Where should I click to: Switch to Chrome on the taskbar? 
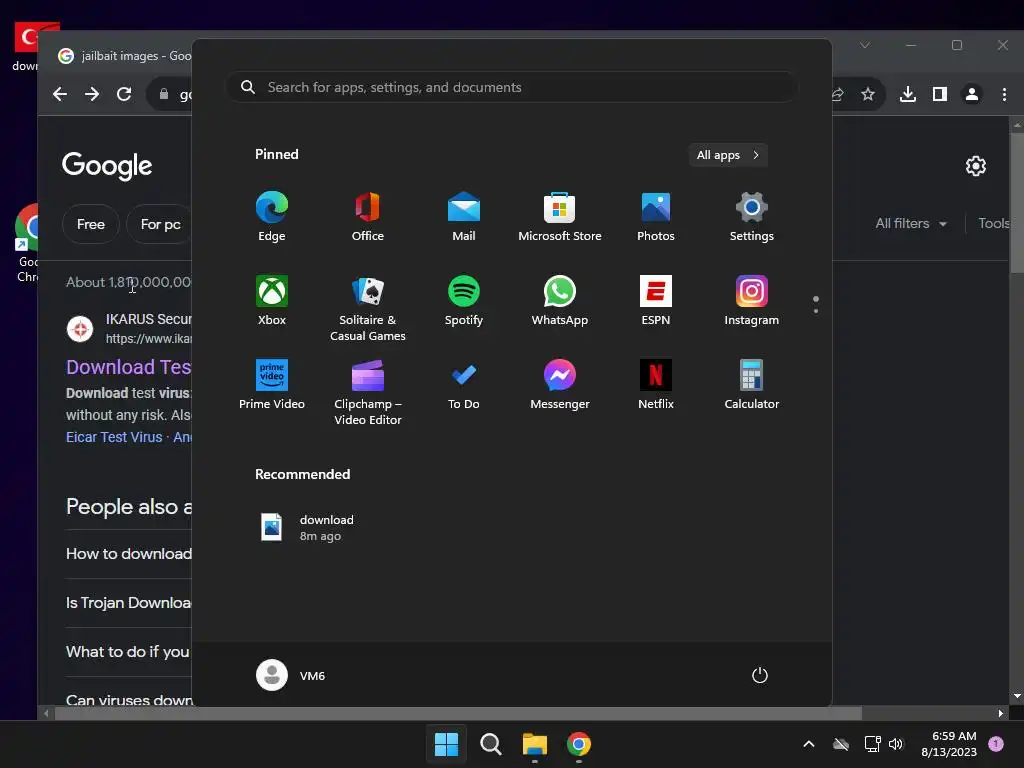579,744
